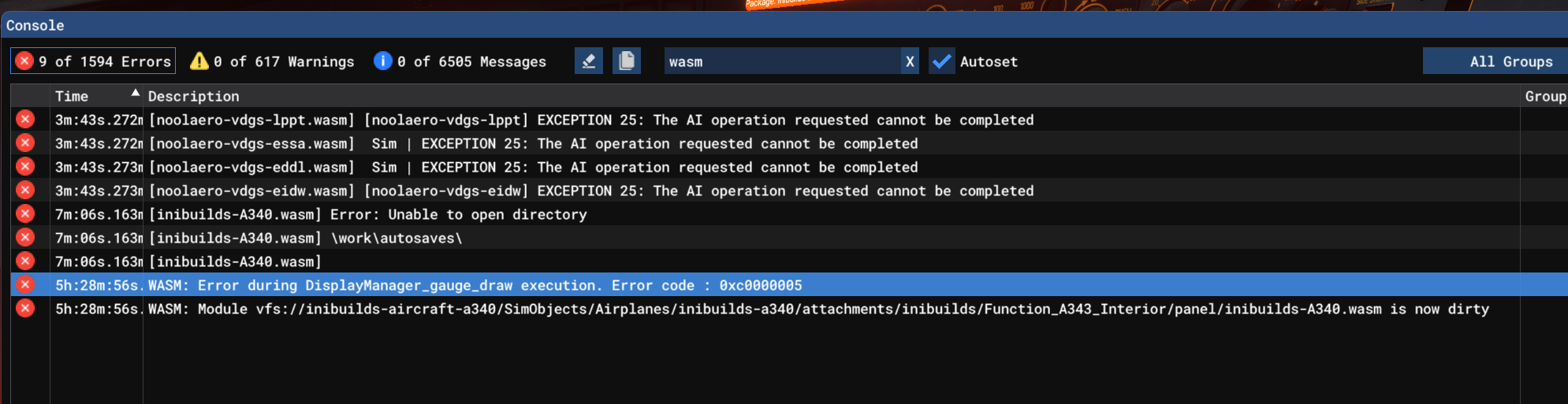
Task: Uncheck the Autoset checkbox
Action: point(941,61)
